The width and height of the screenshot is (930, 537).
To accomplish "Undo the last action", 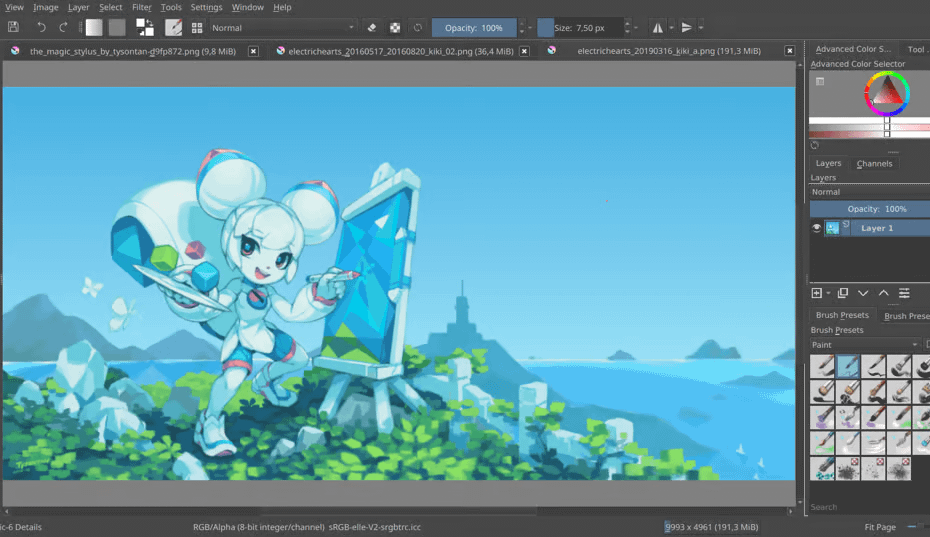I will [x=41, y=27].
